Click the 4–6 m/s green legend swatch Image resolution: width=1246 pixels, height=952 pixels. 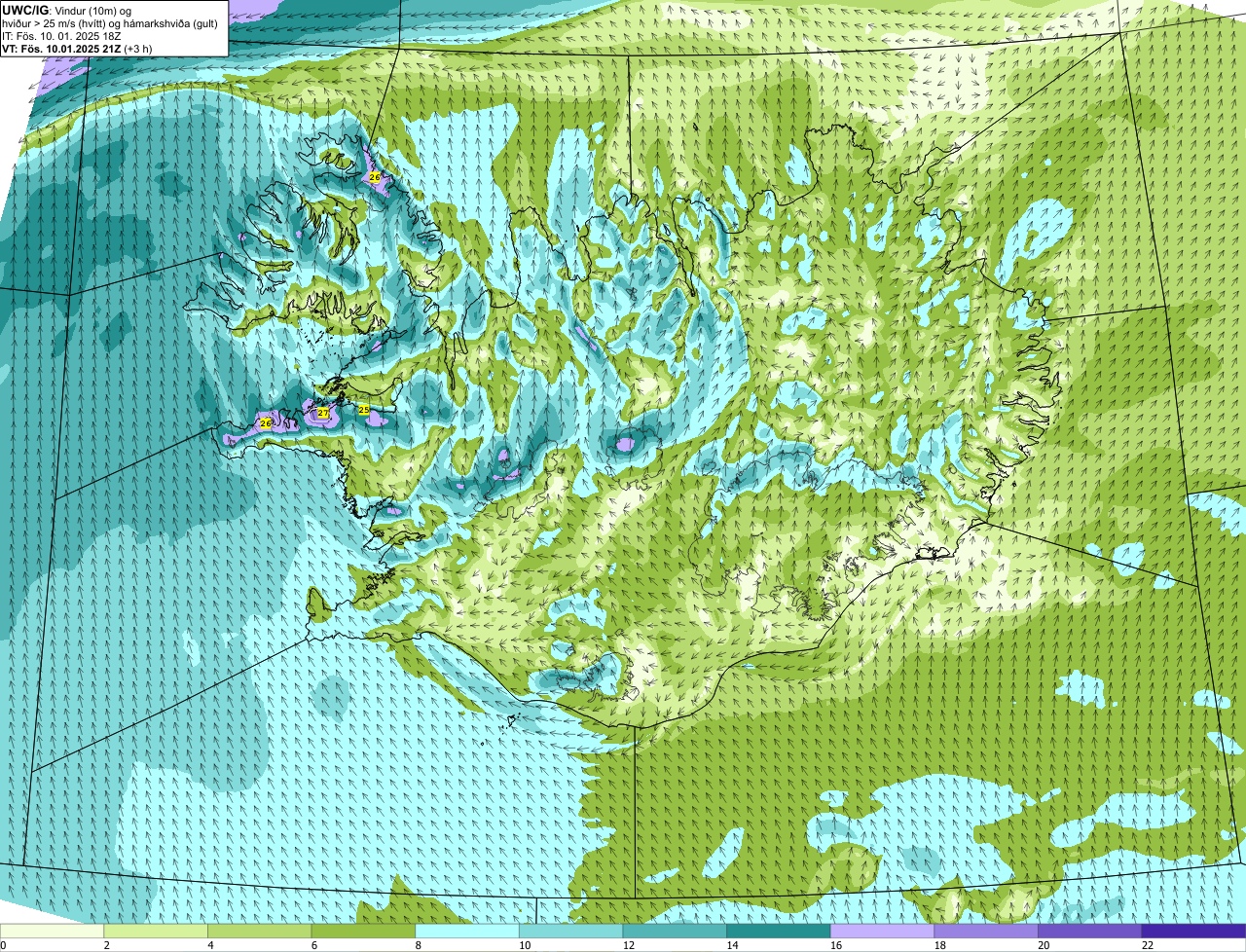259,931
